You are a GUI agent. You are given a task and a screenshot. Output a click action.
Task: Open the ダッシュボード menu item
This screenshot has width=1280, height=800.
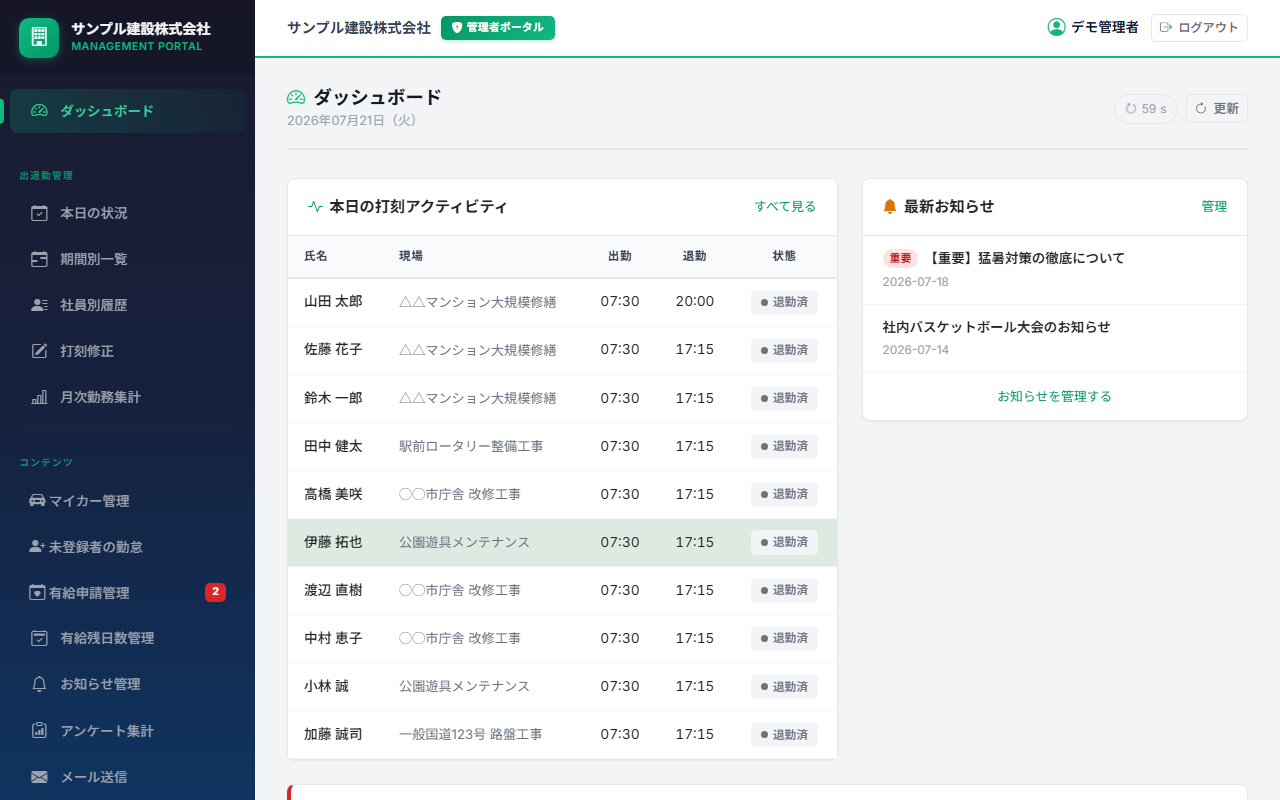point(127,111)
